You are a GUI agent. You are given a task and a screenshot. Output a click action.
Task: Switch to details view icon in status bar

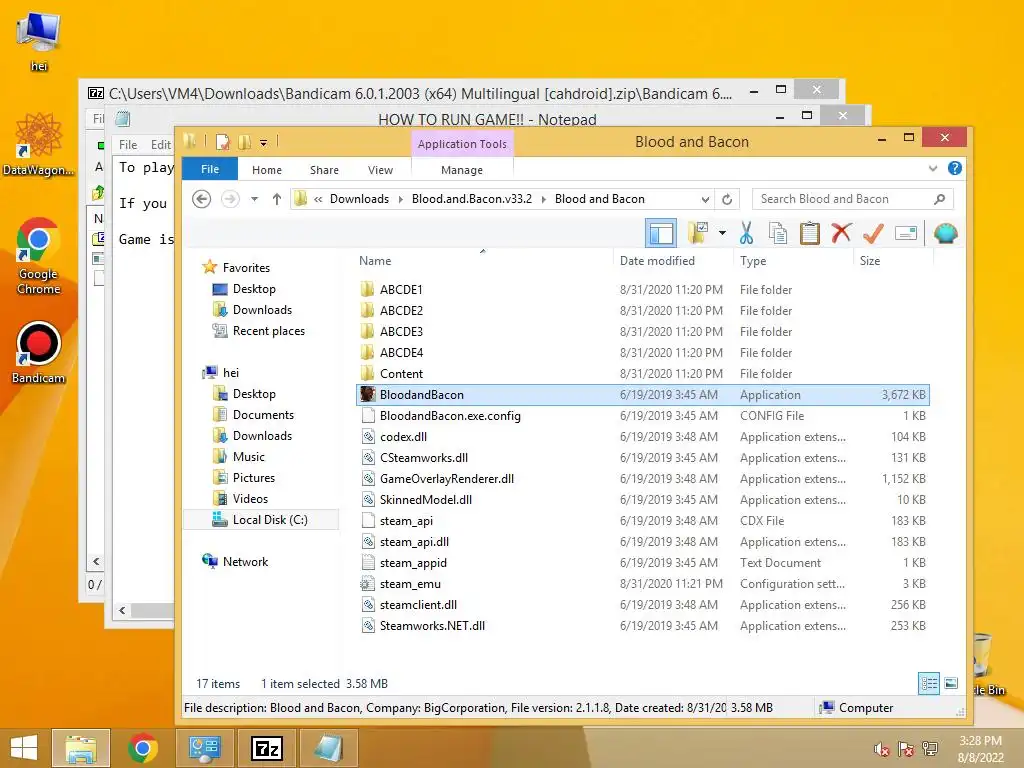[x=929, y=684]
